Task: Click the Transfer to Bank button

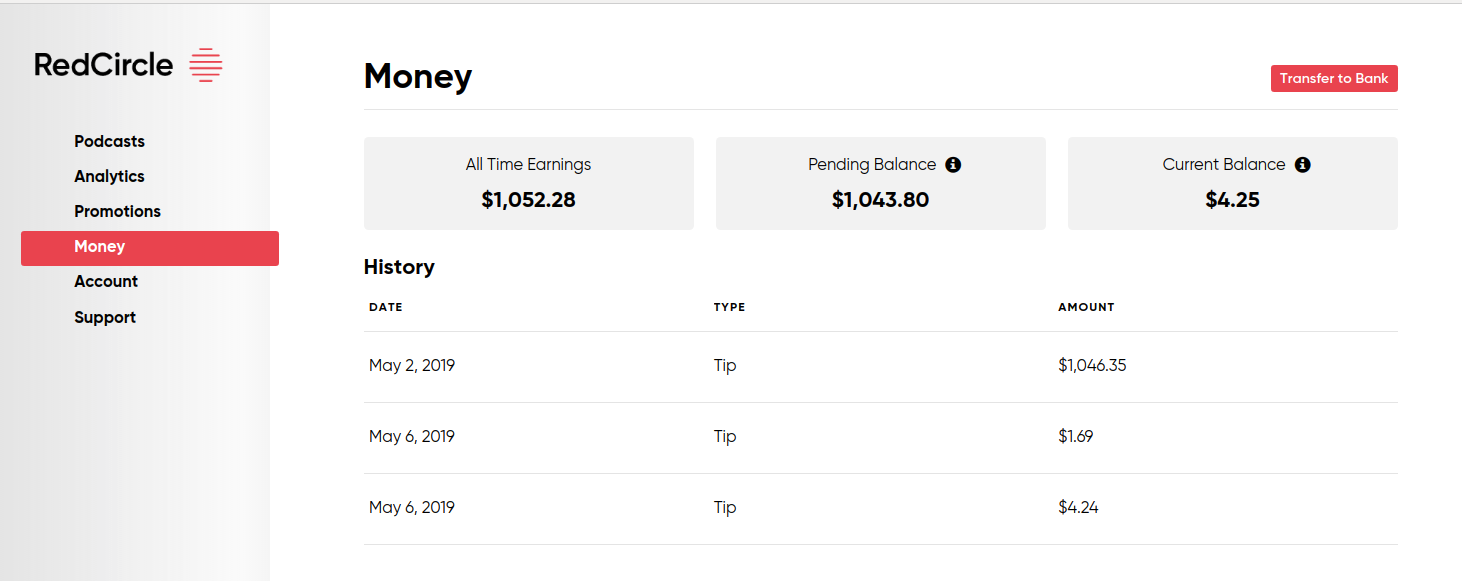Action: tap(1334, 78)
